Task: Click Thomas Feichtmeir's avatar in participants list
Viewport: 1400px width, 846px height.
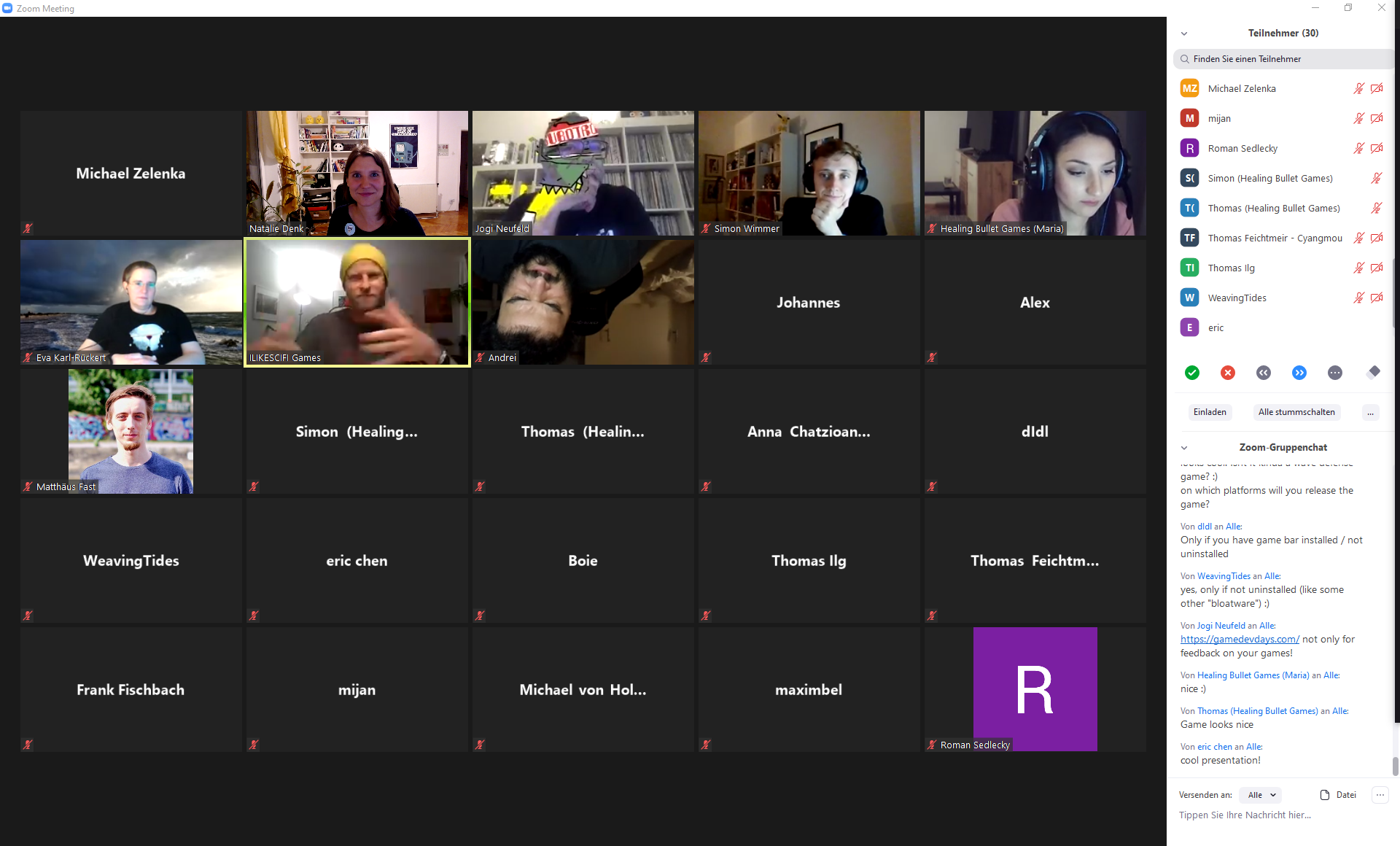Action: tap(1189, 238)
